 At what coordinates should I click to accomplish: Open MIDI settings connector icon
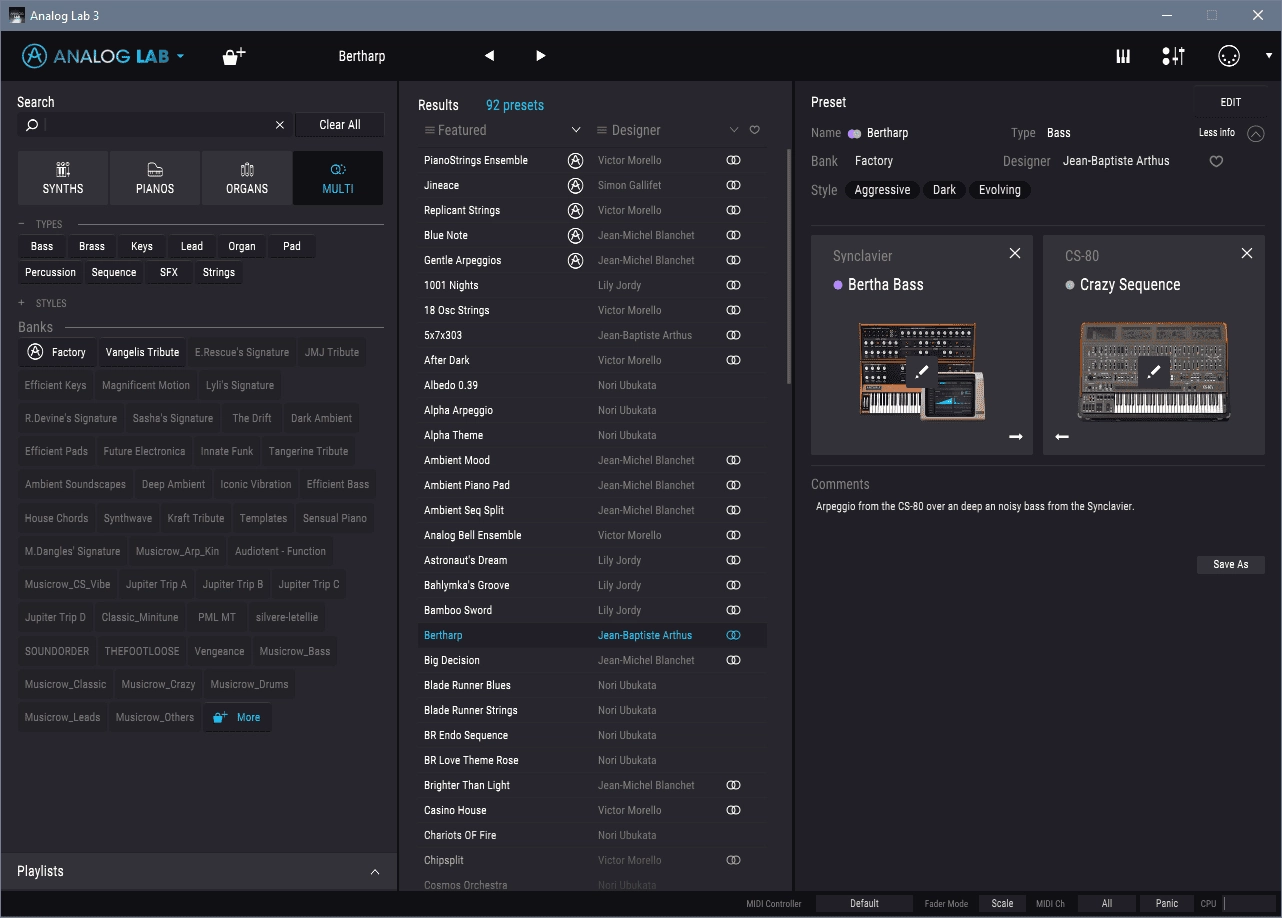[1229, 56]
